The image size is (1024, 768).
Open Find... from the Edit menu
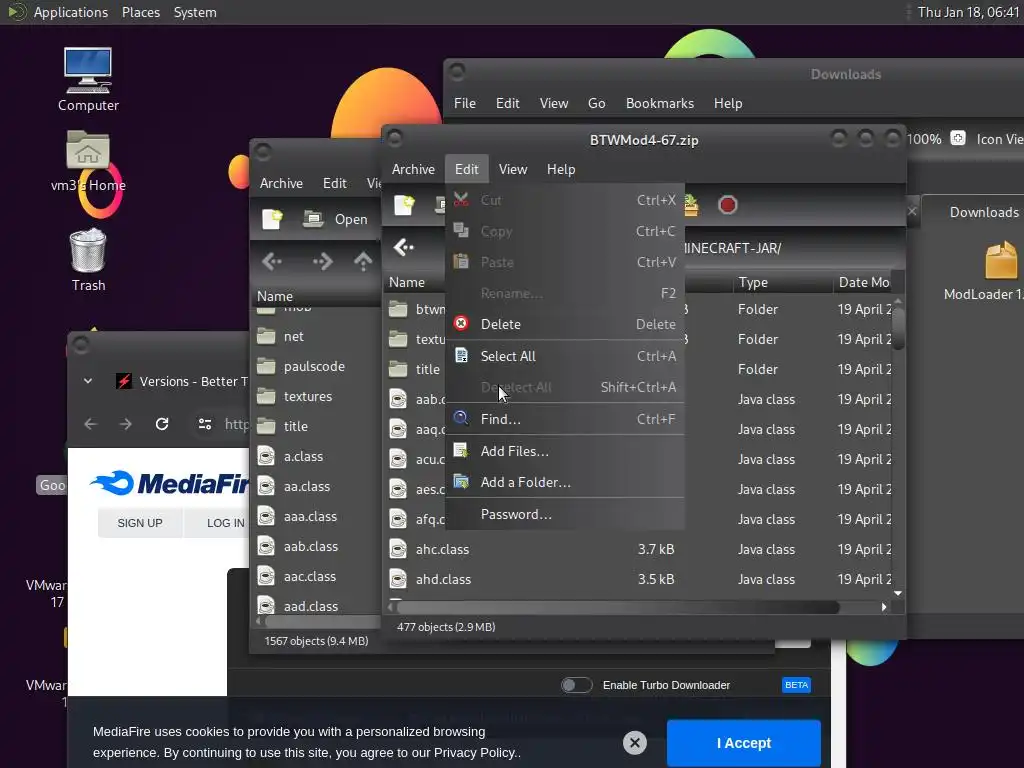coord(565,419)
